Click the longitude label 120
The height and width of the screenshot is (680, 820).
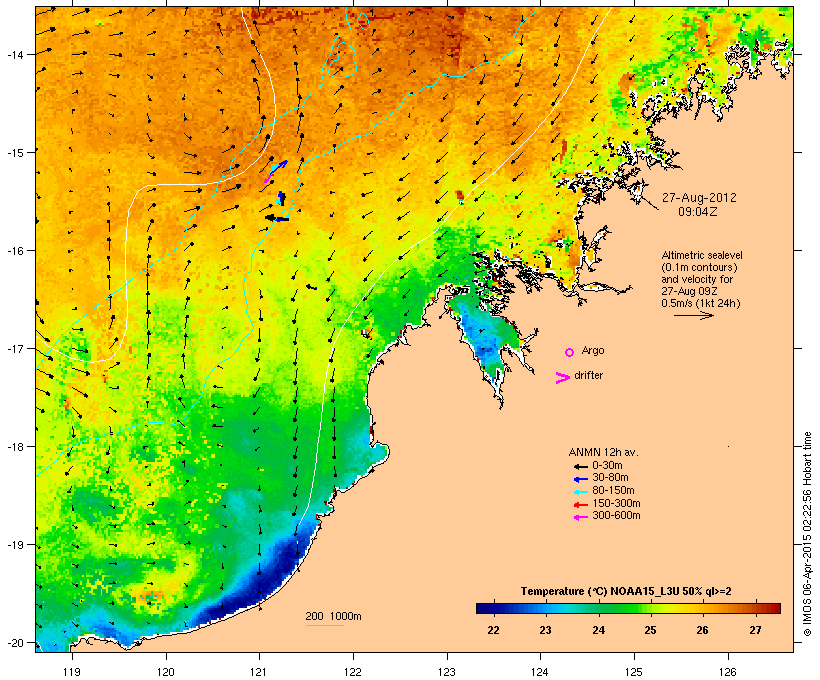pos(166,672)
